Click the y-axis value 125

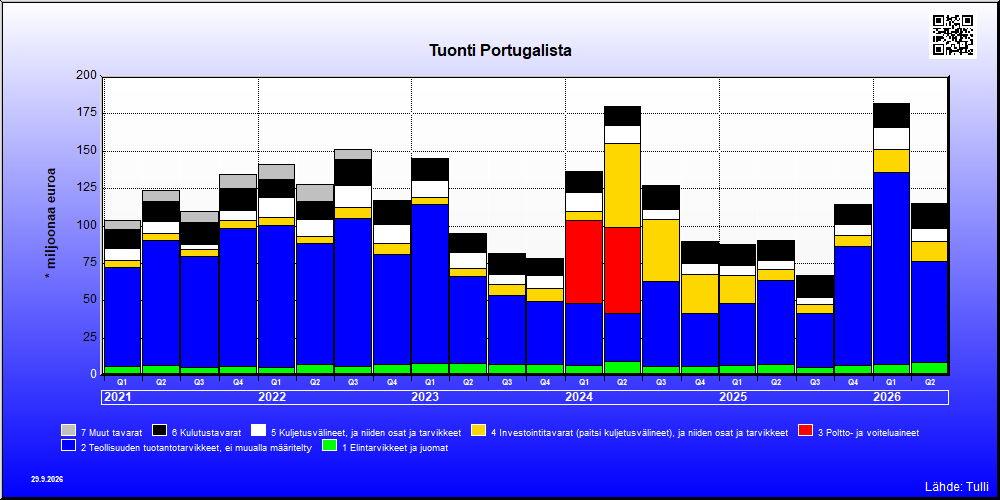pyautogui.click(x=86, y=188)
